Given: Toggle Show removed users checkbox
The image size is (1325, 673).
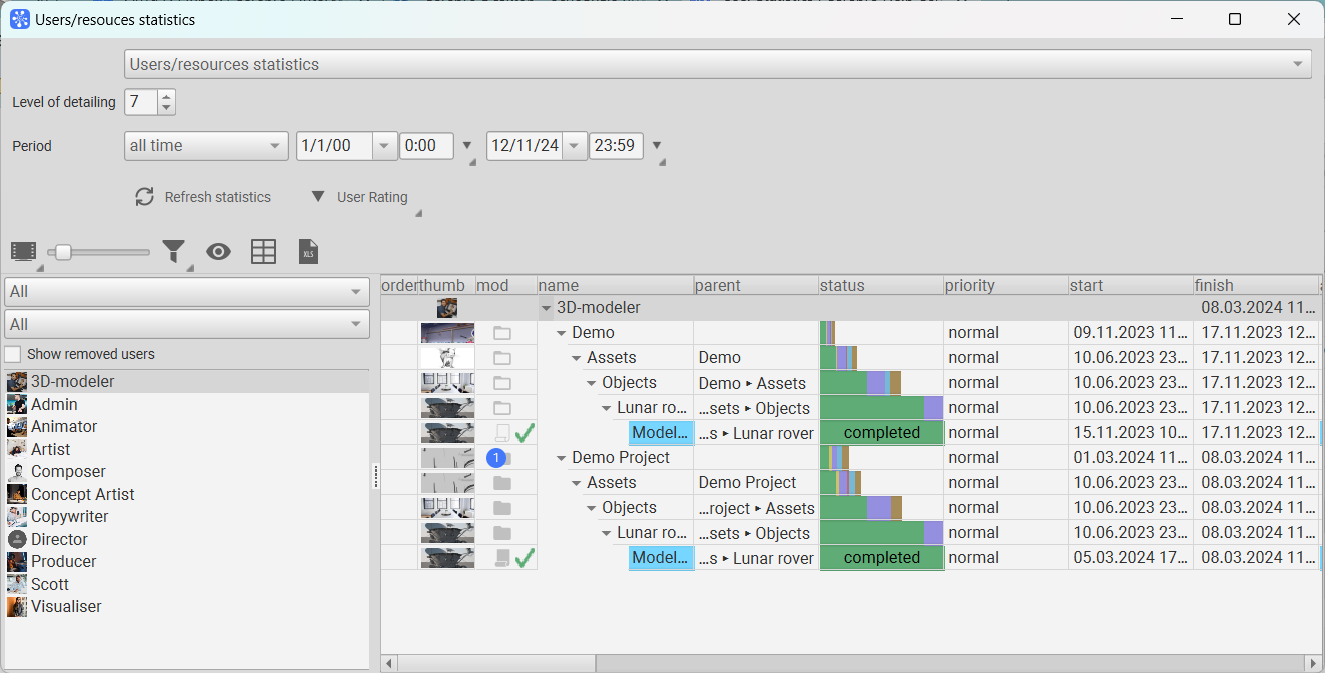Looking at the screenshot, I should pyautogui.click(x=12, y=354).
